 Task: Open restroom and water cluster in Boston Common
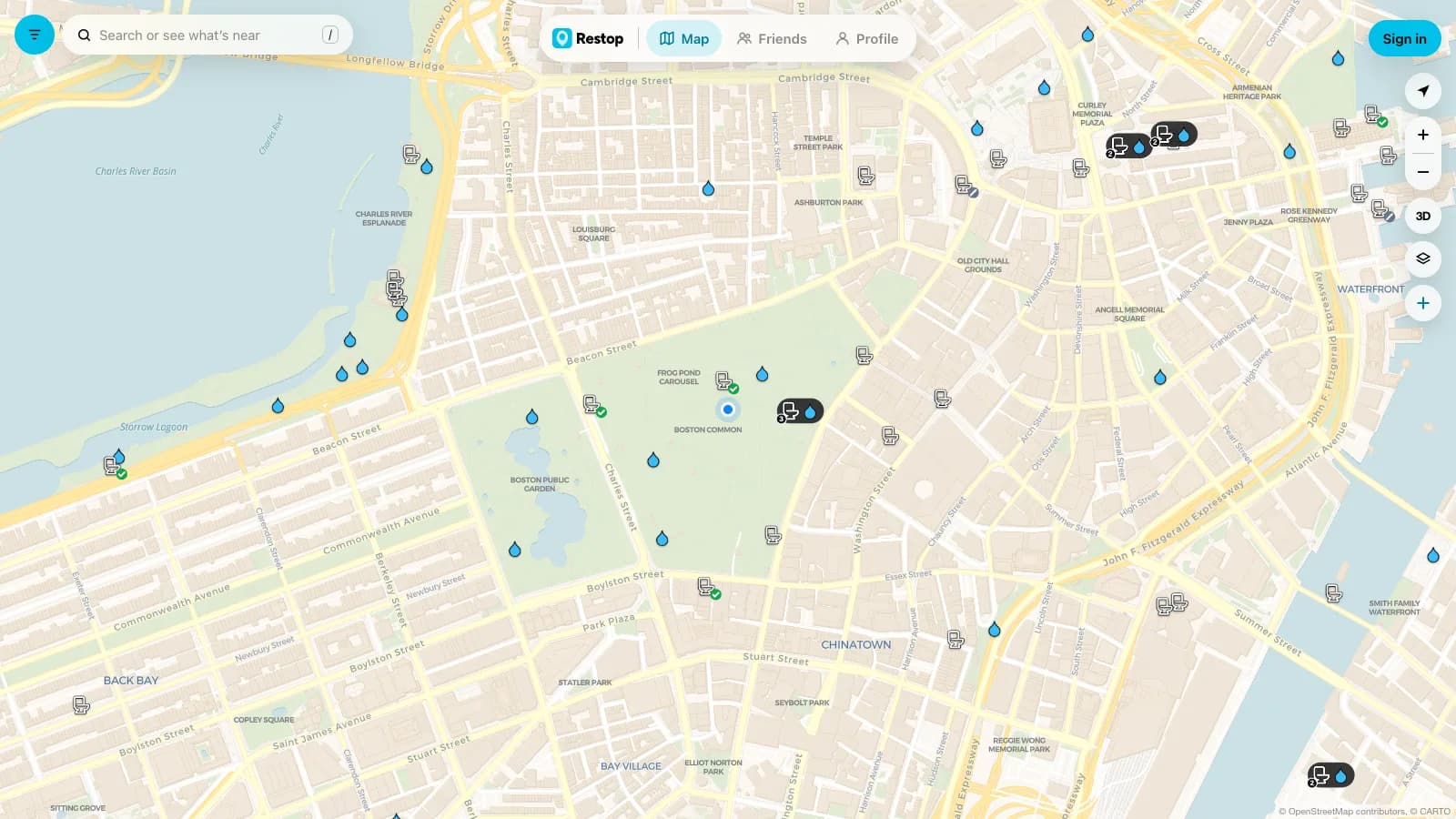(x=800, y=411)
